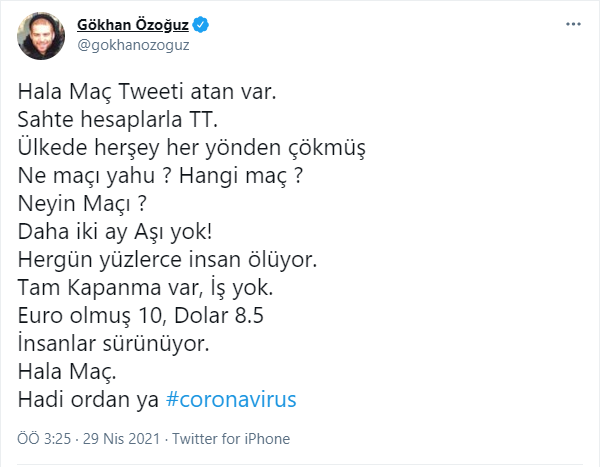
Task: Click the words 'Hadi ordan ya'
Action: coord(88,400)
